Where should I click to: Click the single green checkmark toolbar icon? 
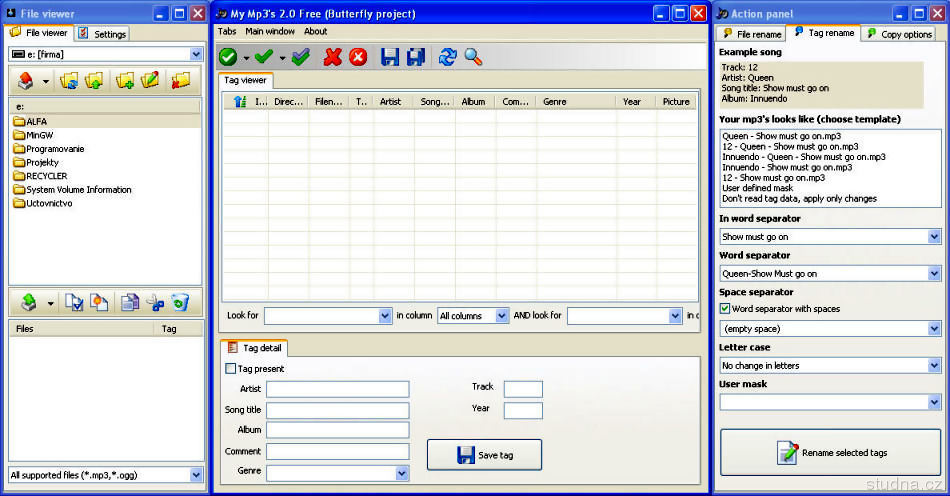pos(264,57)
